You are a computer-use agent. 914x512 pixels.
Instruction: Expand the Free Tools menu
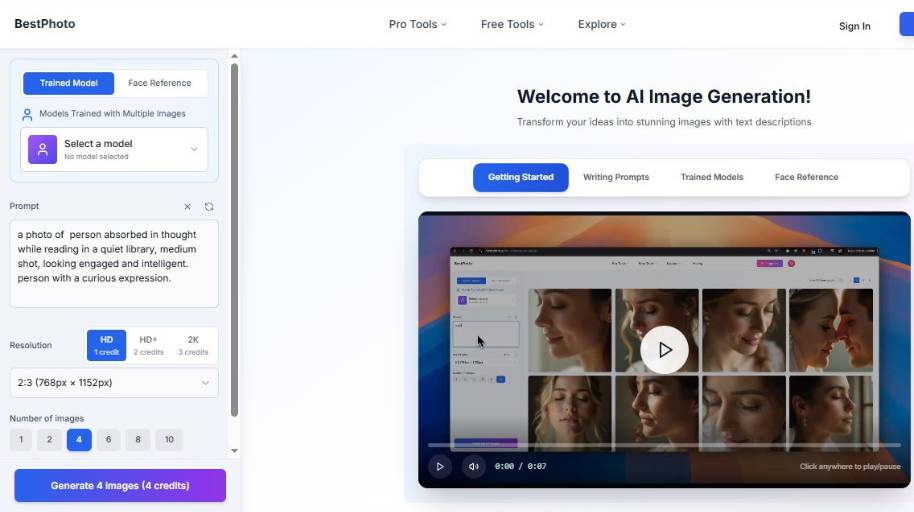(x=512, y=24)
